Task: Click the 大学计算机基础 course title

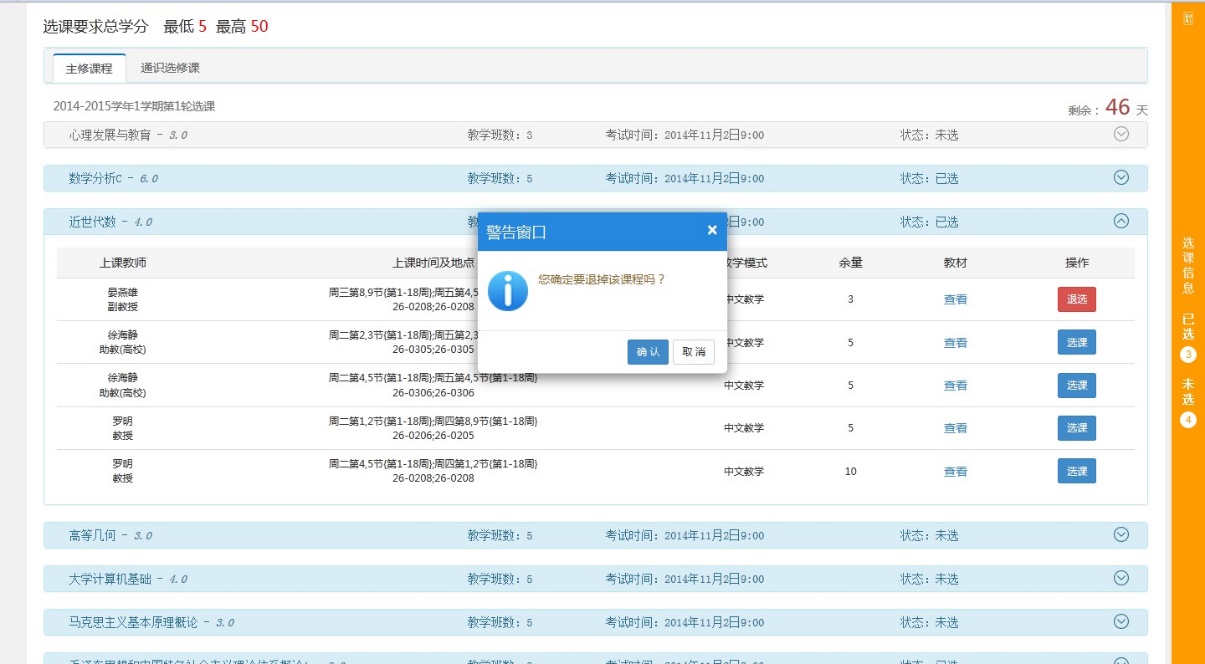Action: coord(110,579)
